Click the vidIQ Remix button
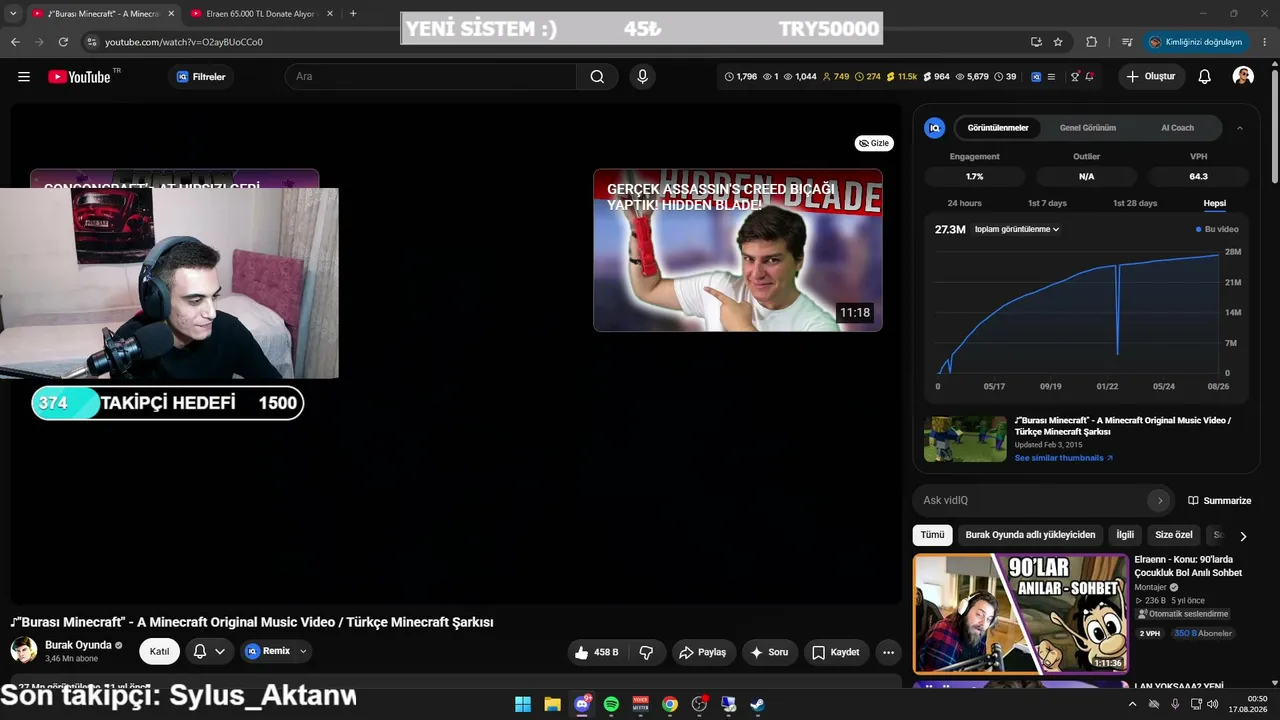Viewport: 1280px width, 720px height. click(267, 651)
